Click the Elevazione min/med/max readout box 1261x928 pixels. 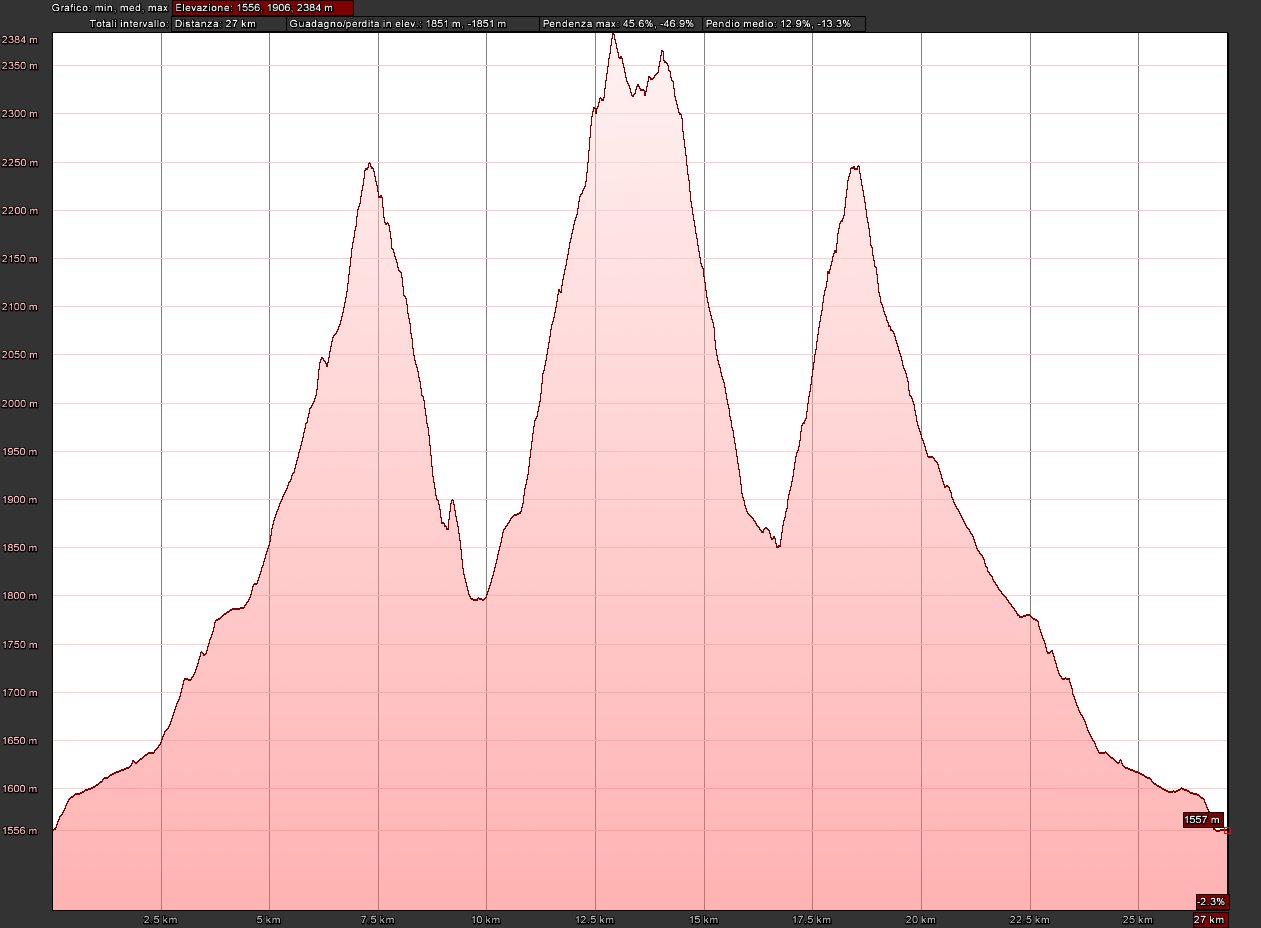pyautogui.click(x=262, y=8)
